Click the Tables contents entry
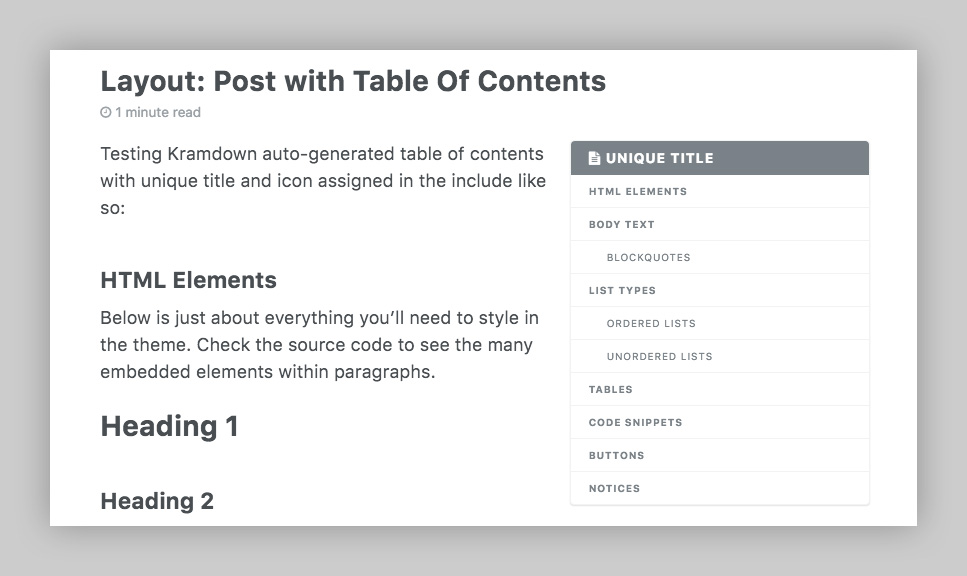Viewport: 967px width, 576px height. (610, 389)
